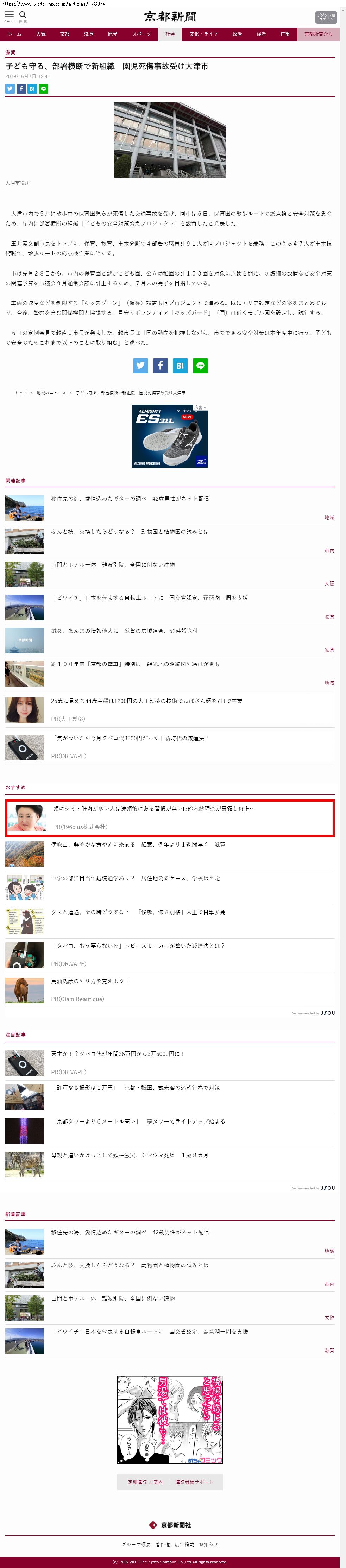This screenshot has height=1568, width=346.
Task: Click large Twitter share button below article
Action: coord(140,365)
